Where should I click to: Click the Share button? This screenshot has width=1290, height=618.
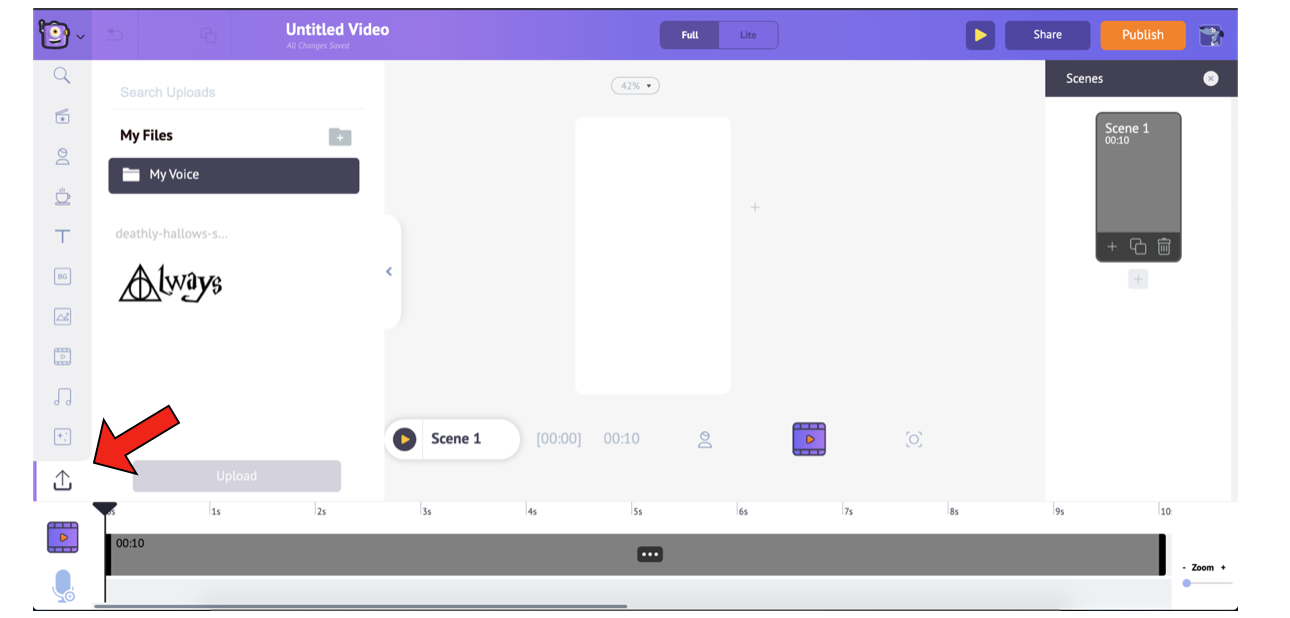[x=1048, y=35]
